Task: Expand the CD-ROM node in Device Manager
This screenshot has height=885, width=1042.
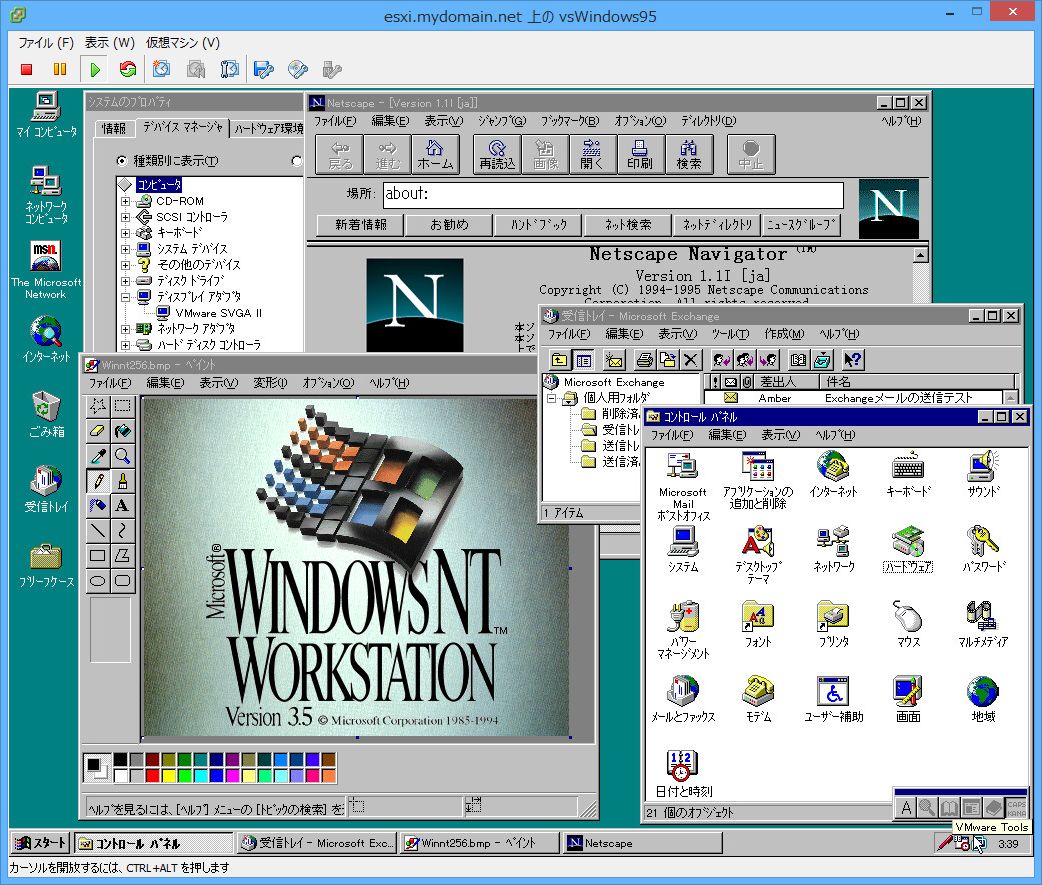Action: (125, 201)
